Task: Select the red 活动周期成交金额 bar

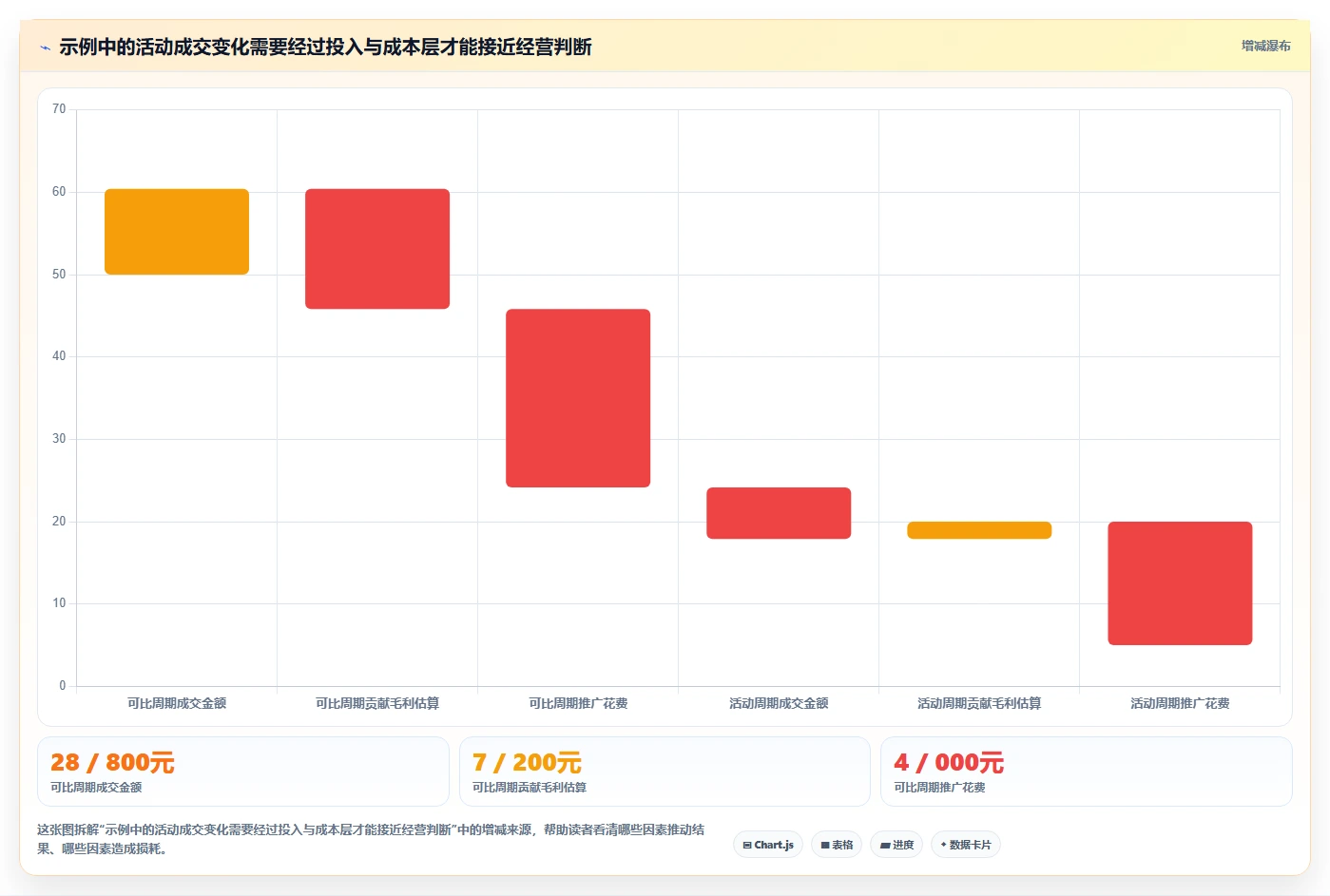Action: coord(779,513)
